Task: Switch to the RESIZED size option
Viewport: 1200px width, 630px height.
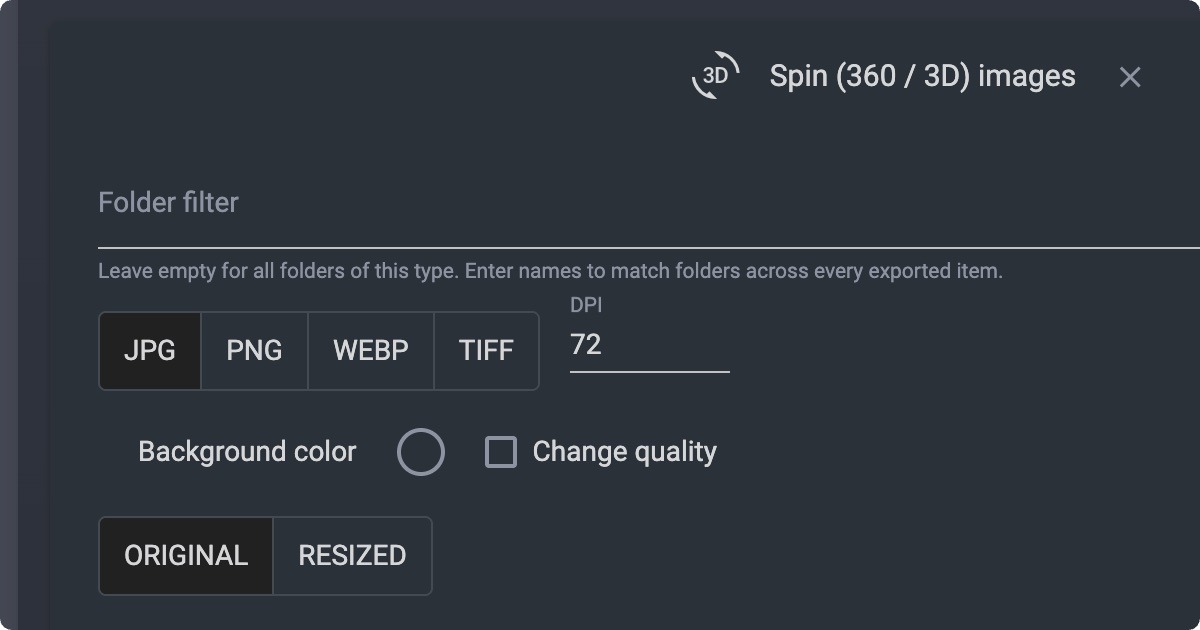Action: pyautogui.click(x=352, y=556)
